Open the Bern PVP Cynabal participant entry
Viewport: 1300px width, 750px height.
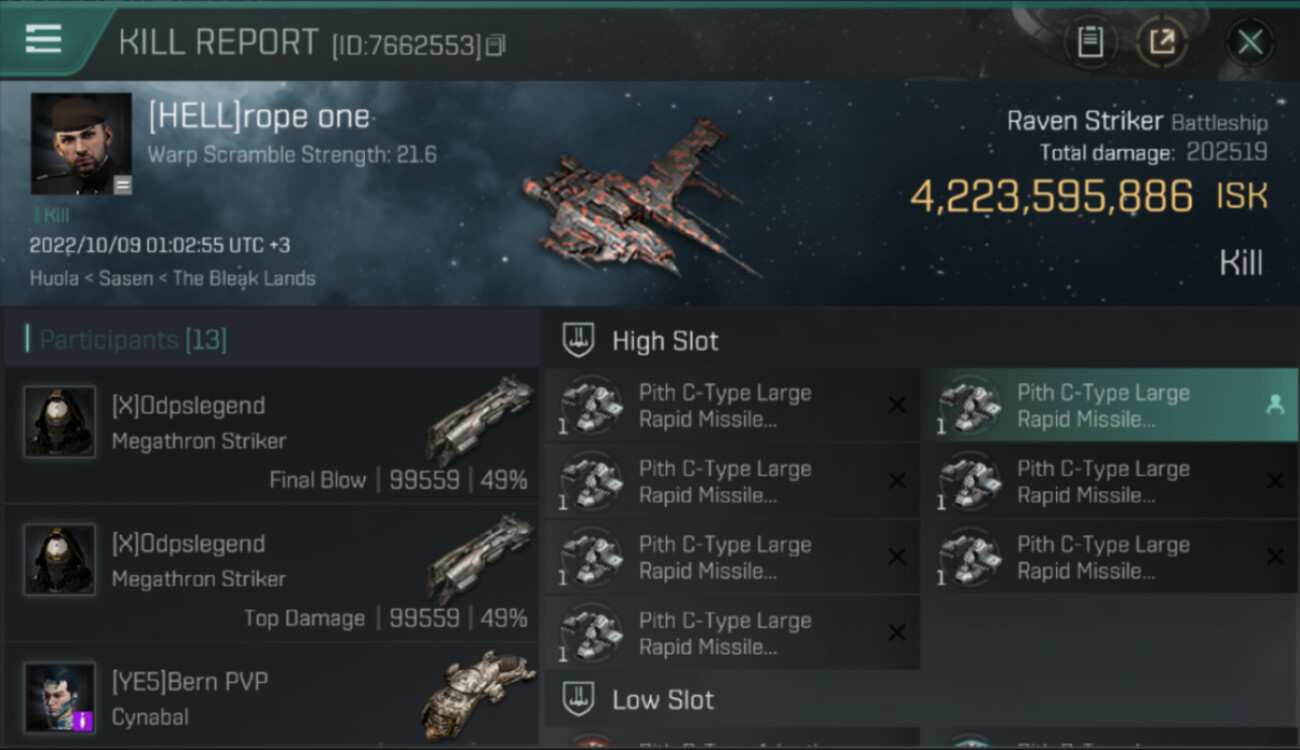point(271,697)
